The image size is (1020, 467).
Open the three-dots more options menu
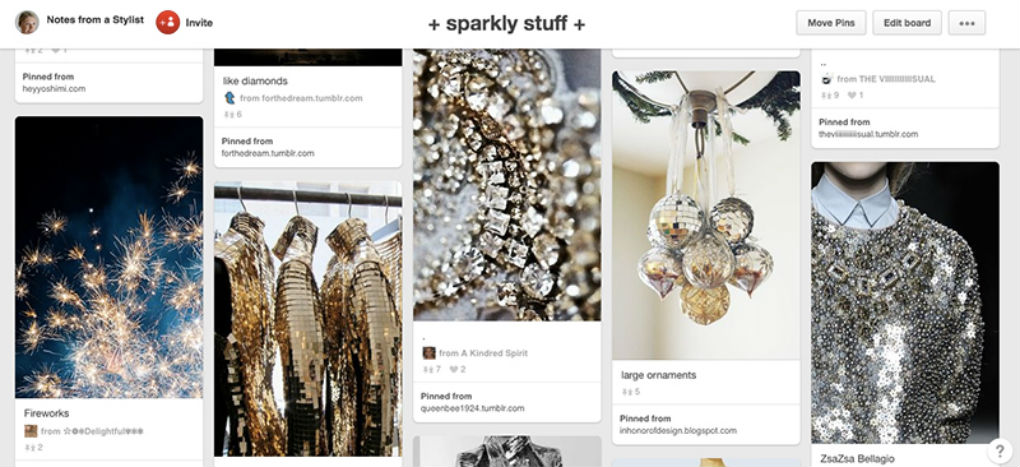(x=967, y=23)
